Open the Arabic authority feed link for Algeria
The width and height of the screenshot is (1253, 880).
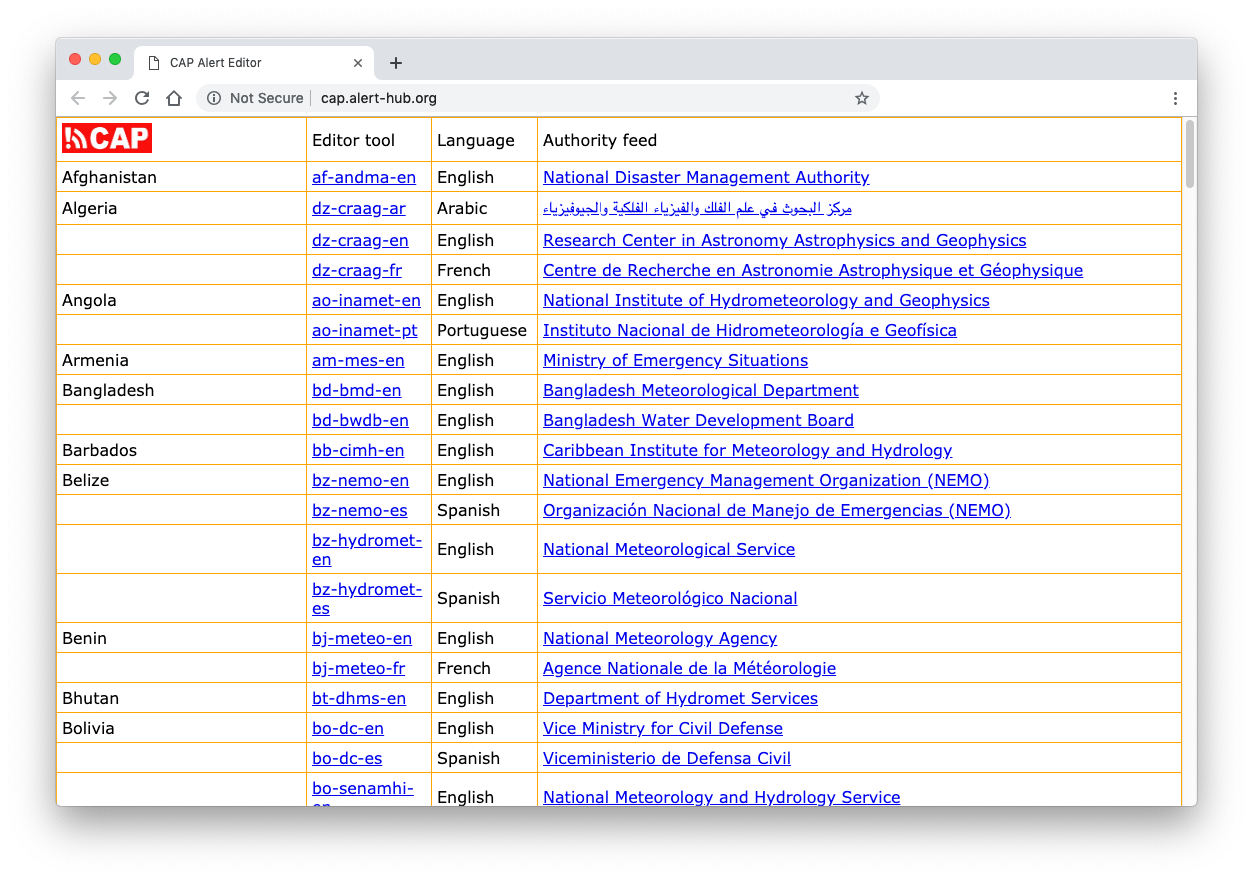pyautogui.click(x=697, y=208)
